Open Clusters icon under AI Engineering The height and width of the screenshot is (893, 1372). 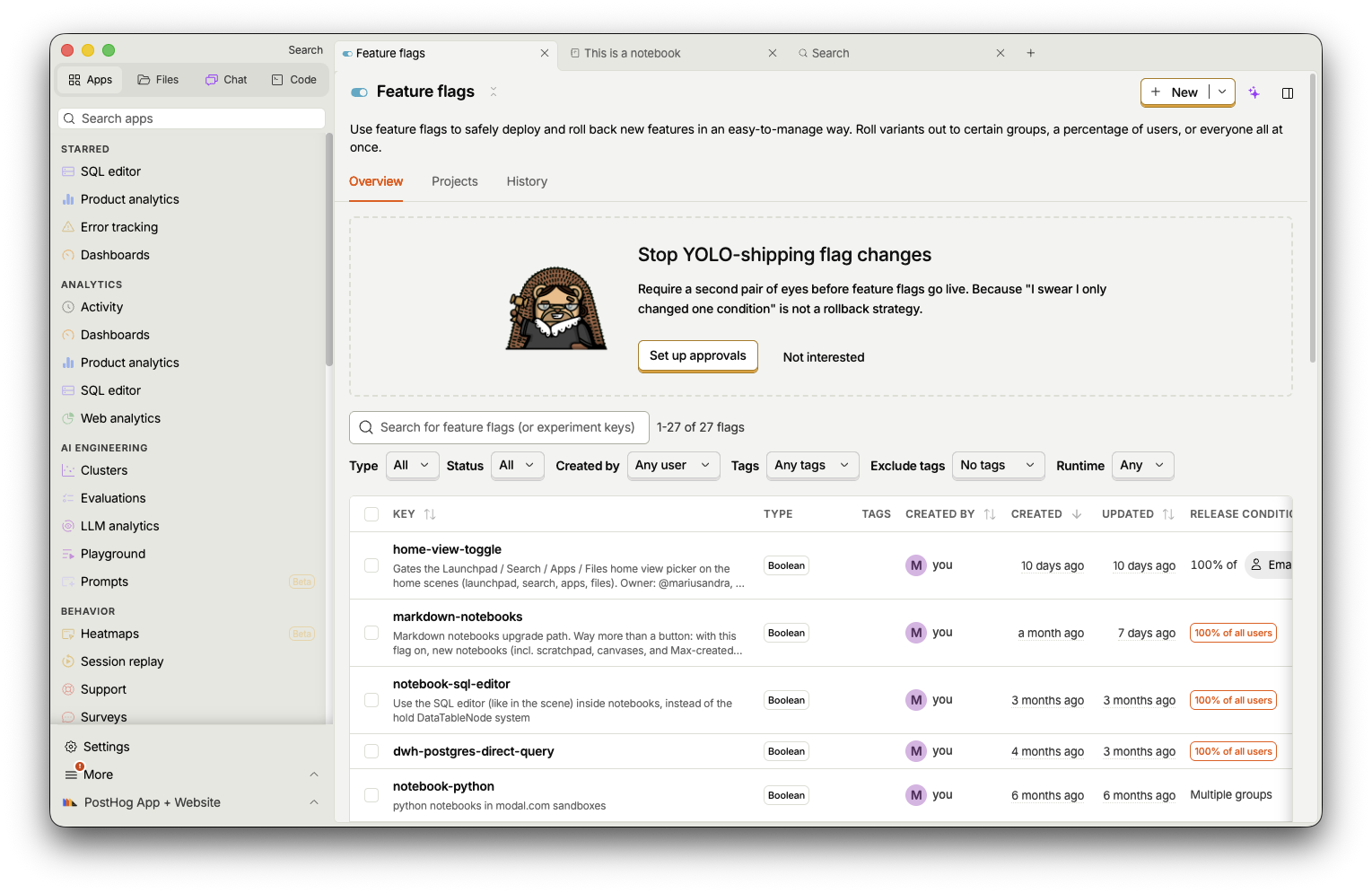coord(68,470)
